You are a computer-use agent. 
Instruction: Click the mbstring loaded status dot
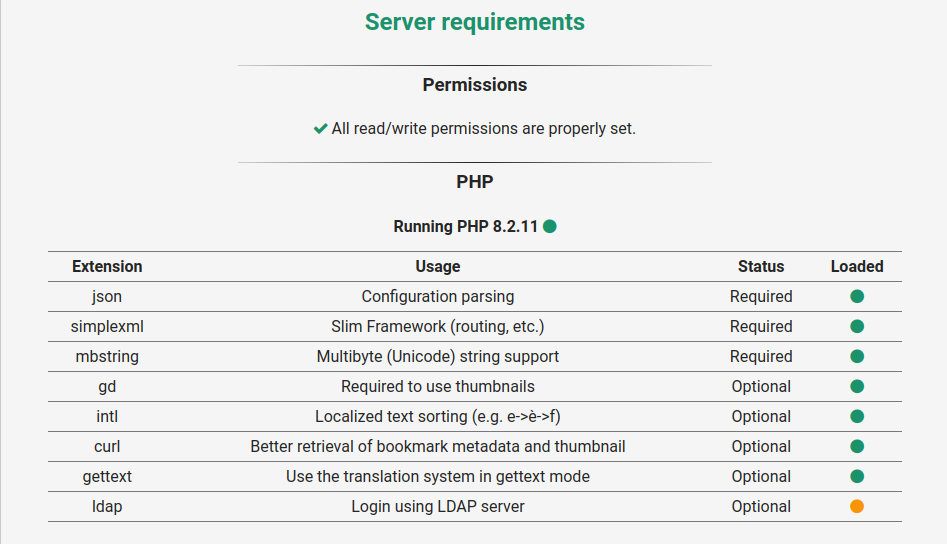pos(857,356)
